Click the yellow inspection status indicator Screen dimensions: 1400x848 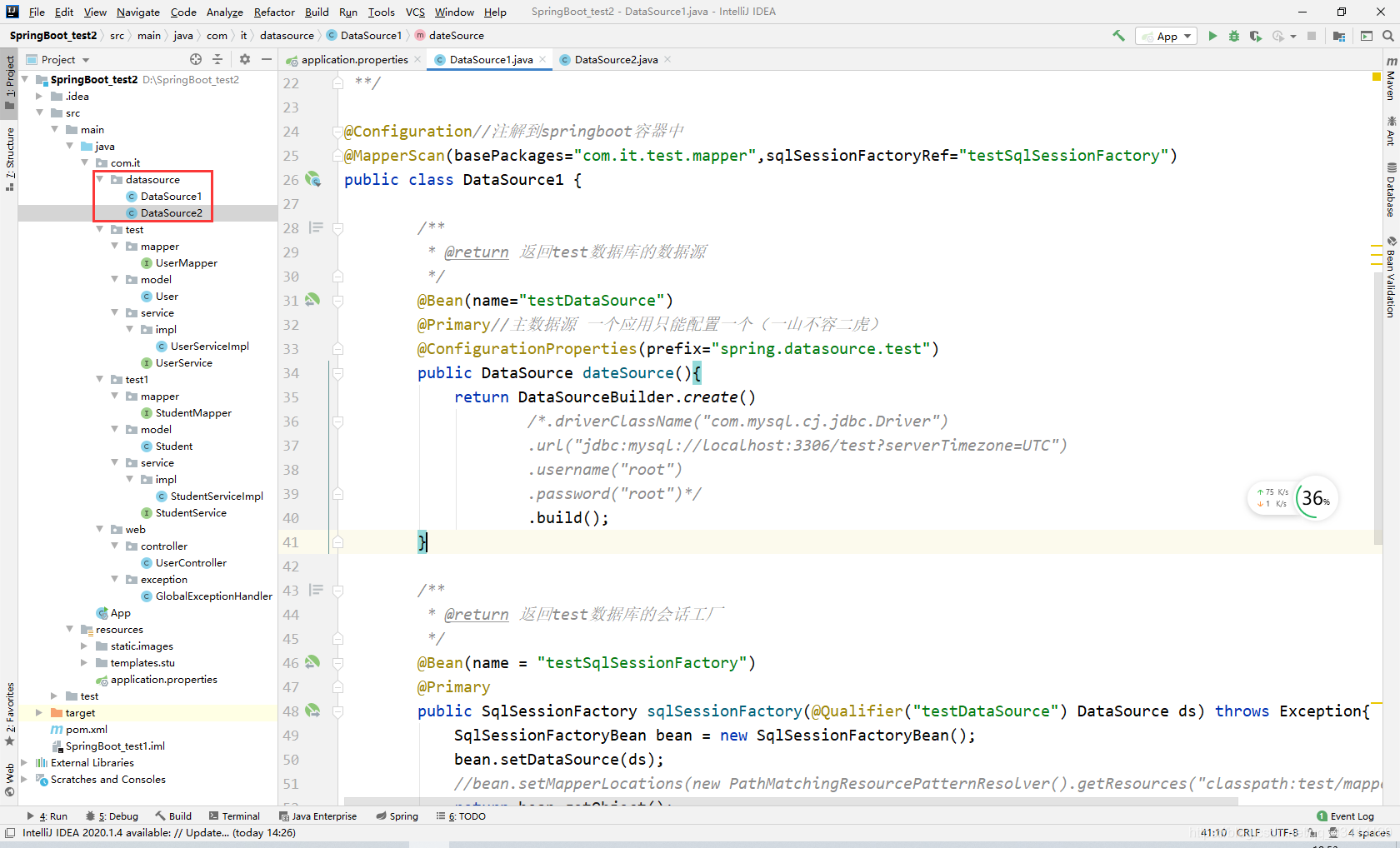pyautogui.click(x=1377, y=77)
